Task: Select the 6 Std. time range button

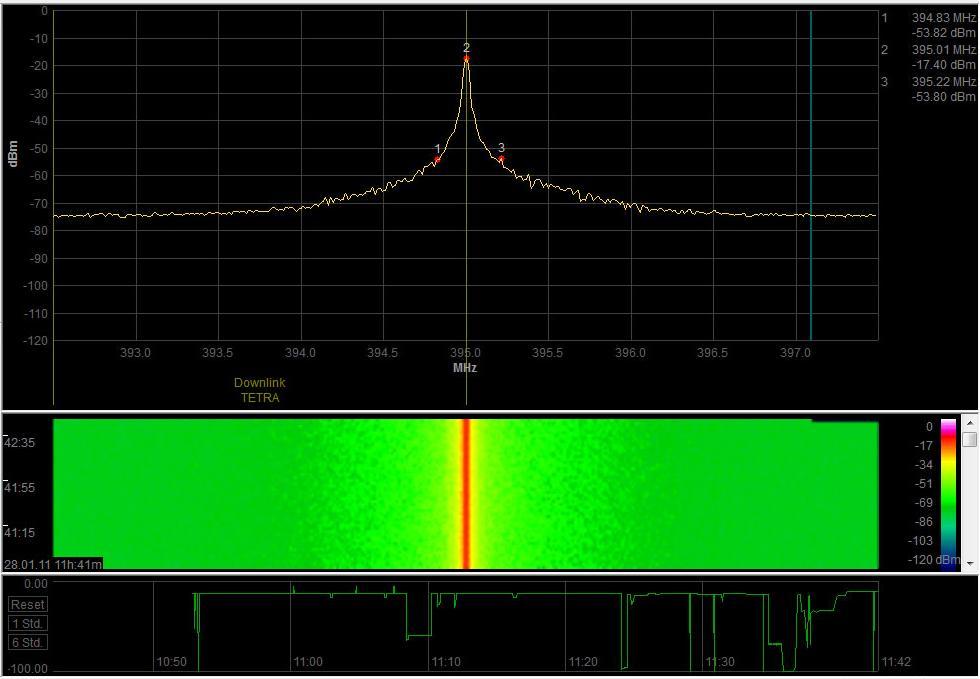Action: coord(28,643)
